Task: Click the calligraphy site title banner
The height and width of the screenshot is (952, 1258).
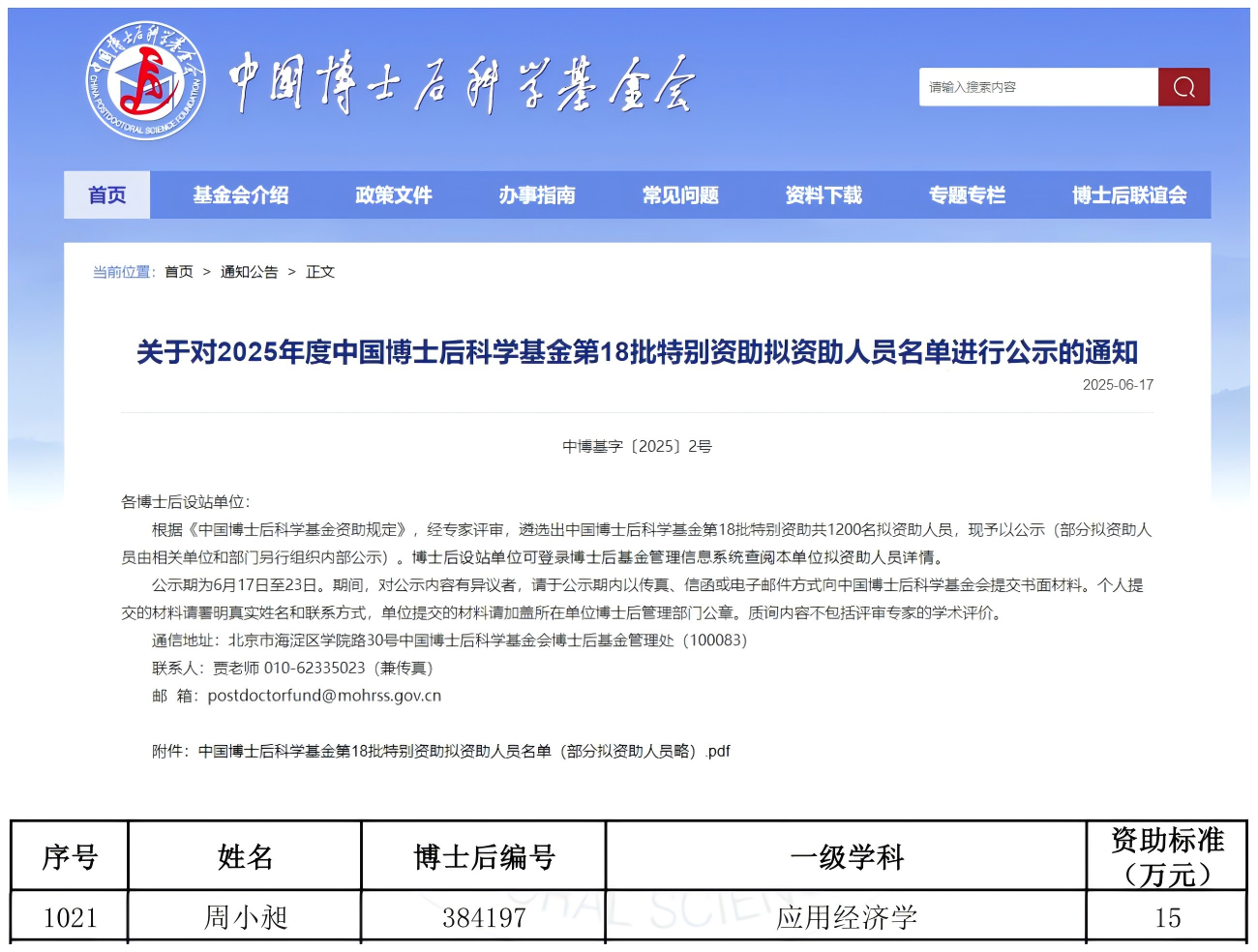Action: coord(462,84)
